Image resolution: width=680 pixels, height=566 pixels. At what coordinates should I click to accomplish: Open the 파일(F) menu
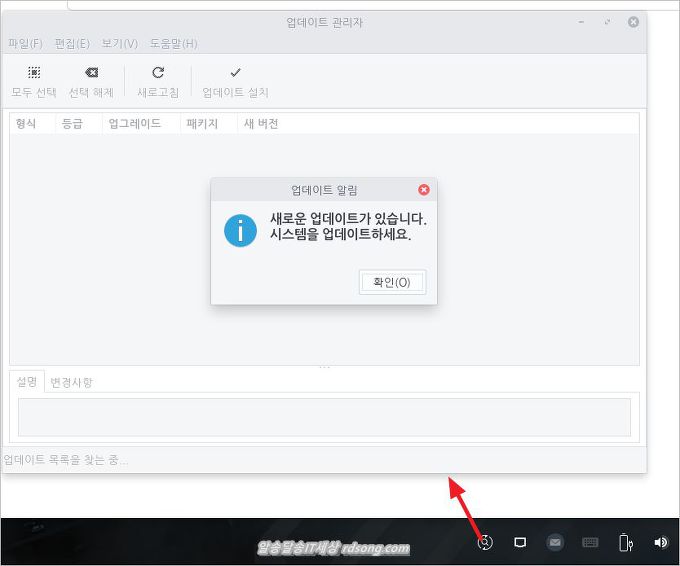pyautogui.click(x=25, y=44)
